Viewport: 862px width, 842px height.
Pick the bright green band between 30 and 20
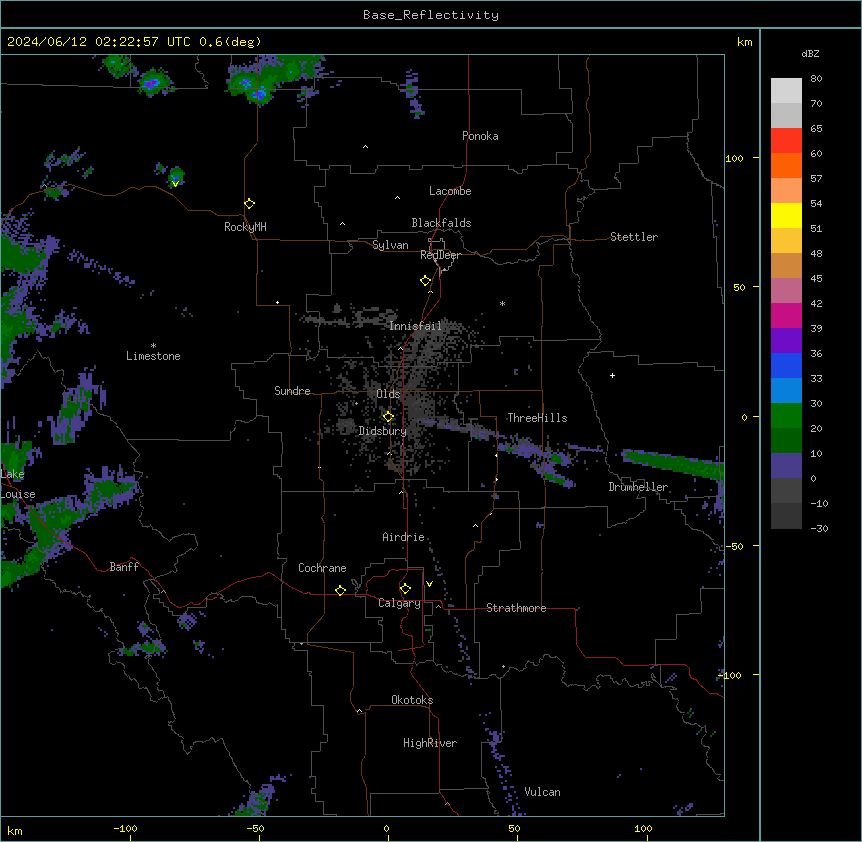pyautogui.click(x=786, y=416)
